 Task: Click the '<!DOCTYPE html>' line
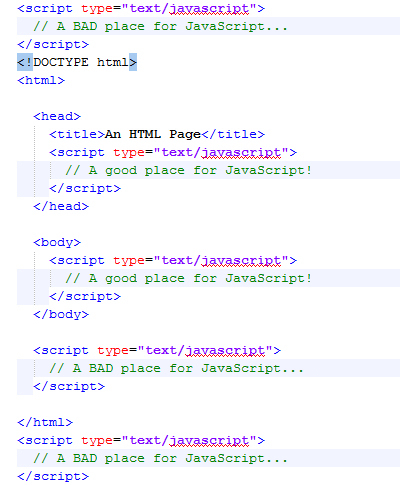77,62
